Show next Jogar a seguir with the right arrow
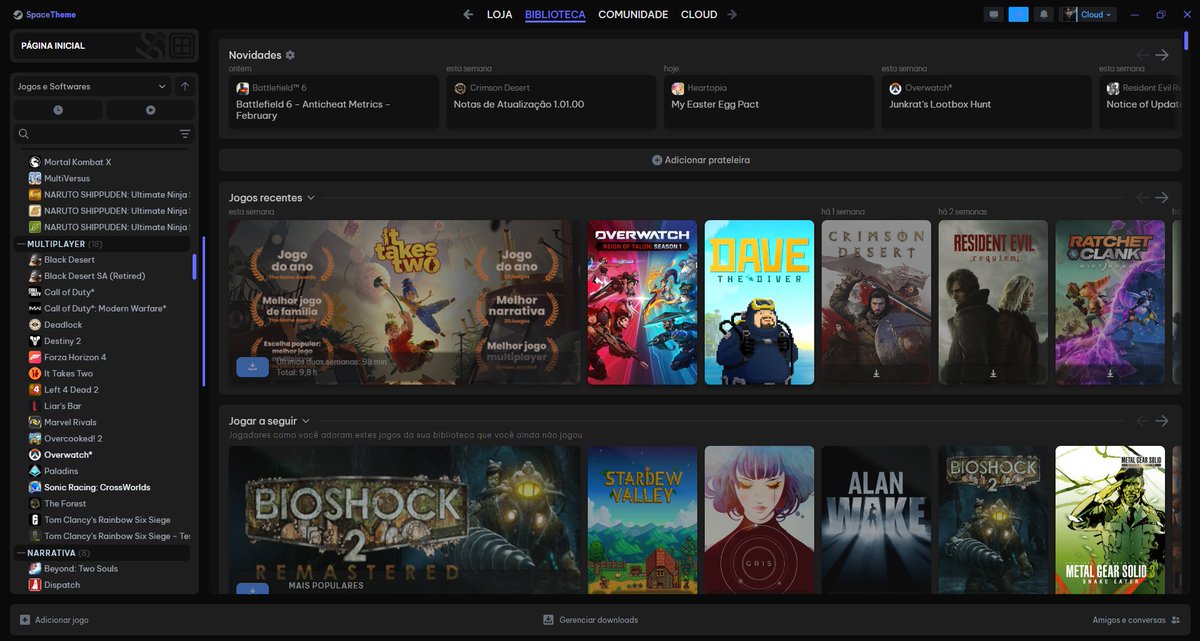The width and height of the screenshot is (1200, 641). [1161, 421]
